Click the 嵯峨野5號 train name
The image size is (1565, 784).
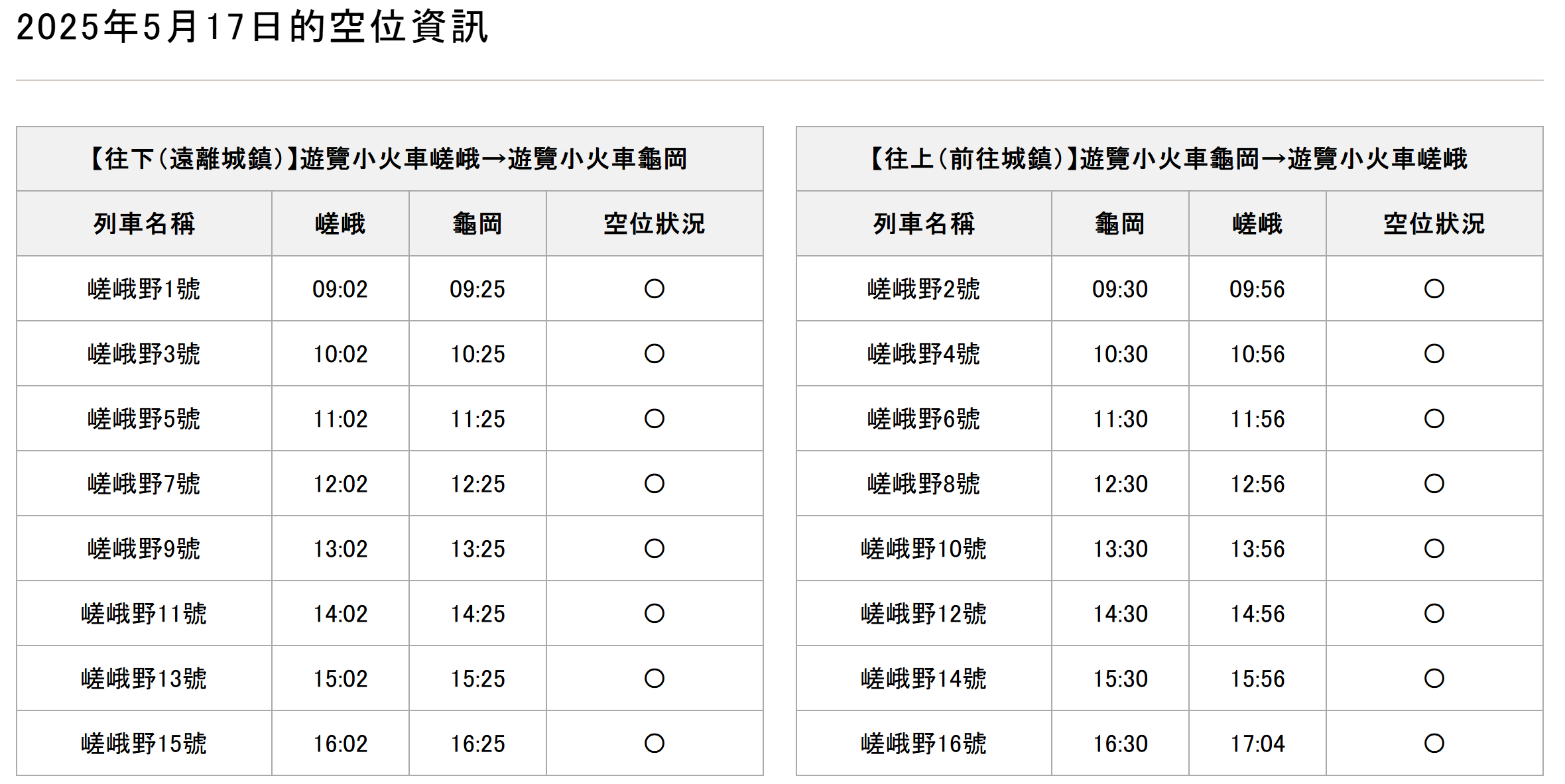pyautogui.click(x=144, y=419)
